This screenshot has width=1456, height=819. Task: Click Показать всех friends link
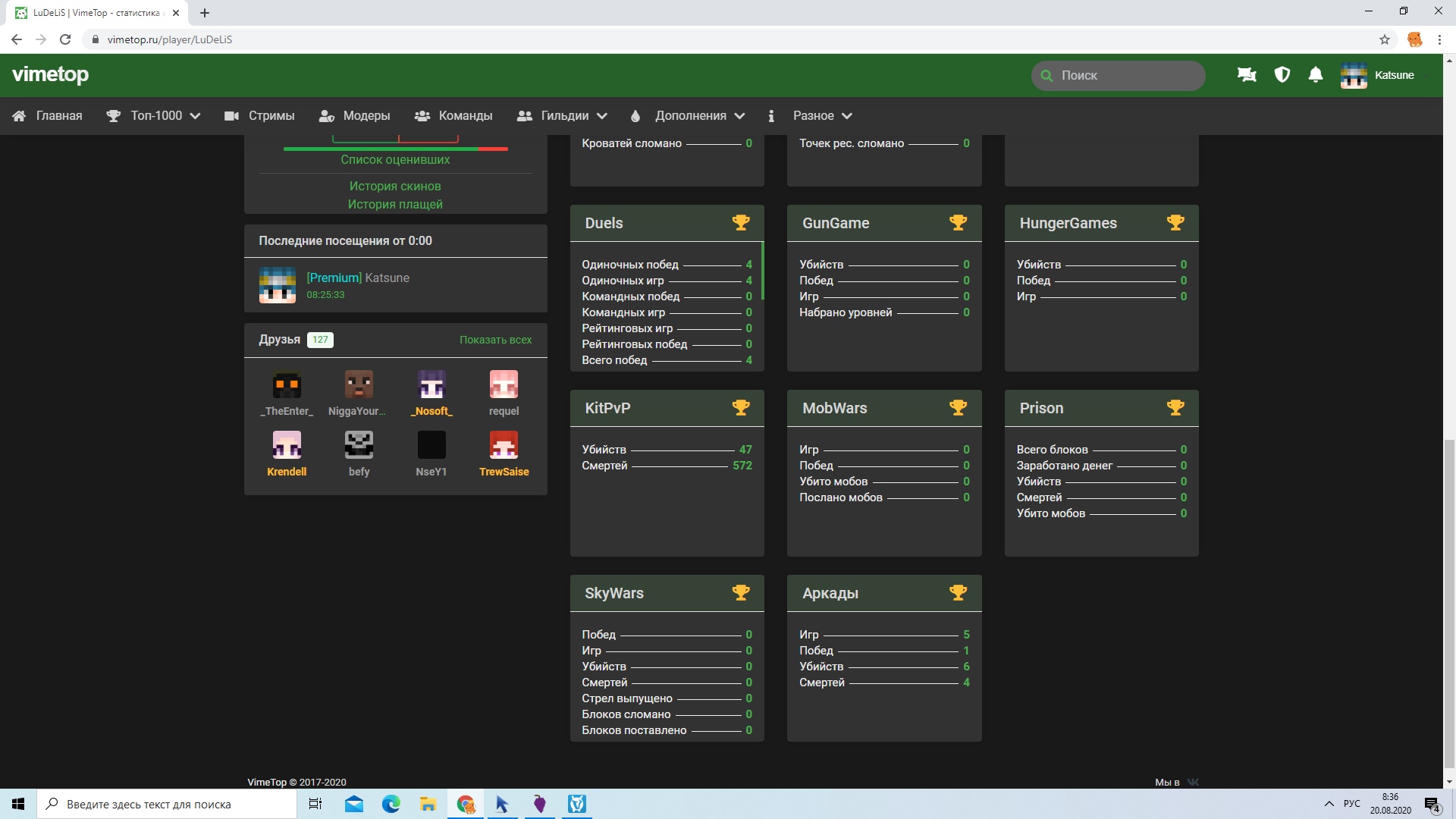(495, 340)
